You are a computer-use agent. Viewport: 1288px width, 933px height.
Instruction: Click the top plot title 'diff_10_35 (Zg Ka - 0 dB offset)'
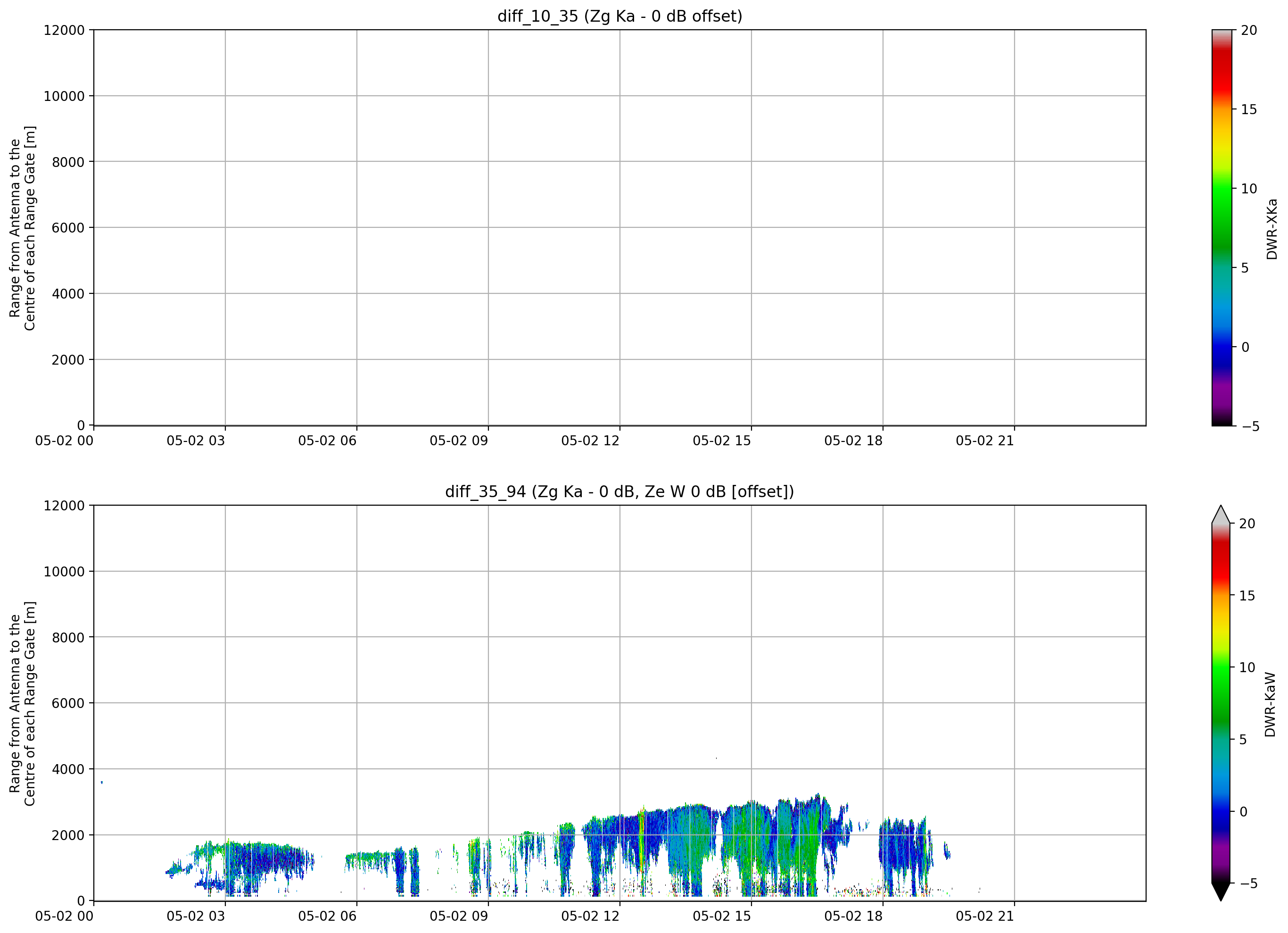coord(619,17)
